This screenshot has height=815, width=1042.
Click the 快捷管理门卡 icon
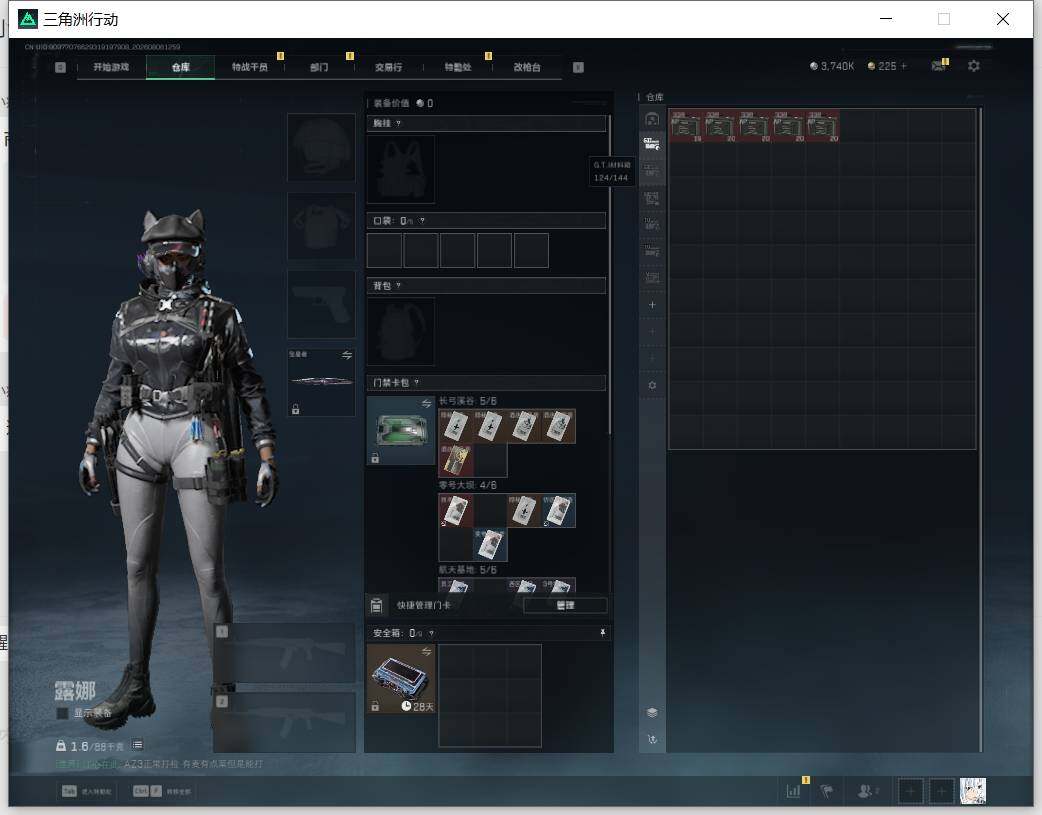tap(376, 606)
